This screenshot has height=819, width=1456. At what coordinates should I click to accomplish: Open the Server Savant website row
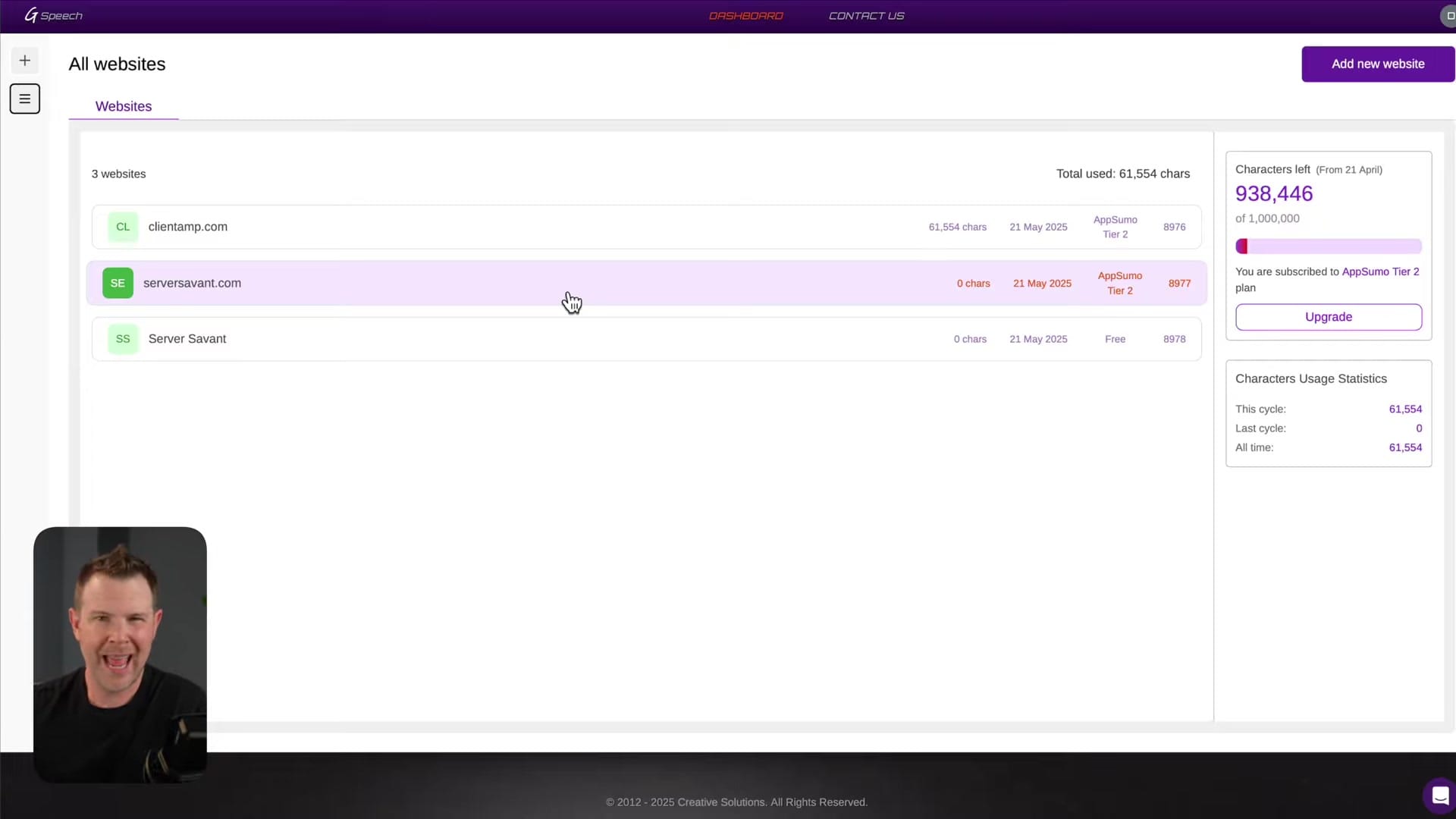coord(646,339)
